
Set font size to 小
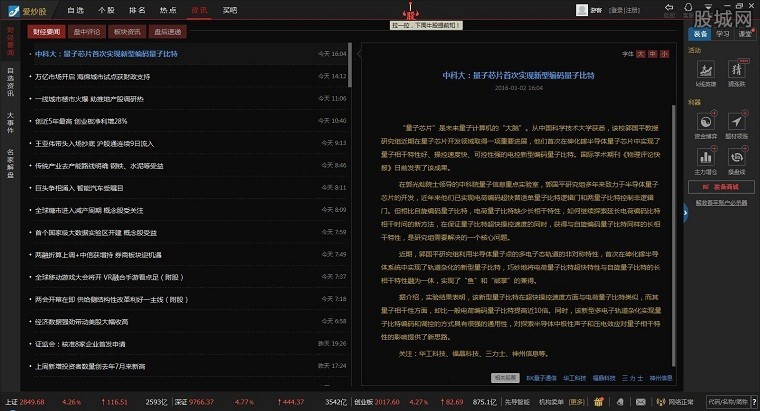click(x=664, y=54)
